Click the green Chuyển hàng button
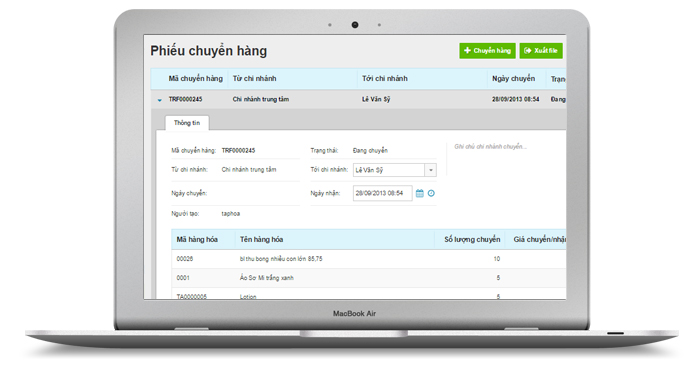Viewport: 684px width, 372px height. tap(487, 51)
